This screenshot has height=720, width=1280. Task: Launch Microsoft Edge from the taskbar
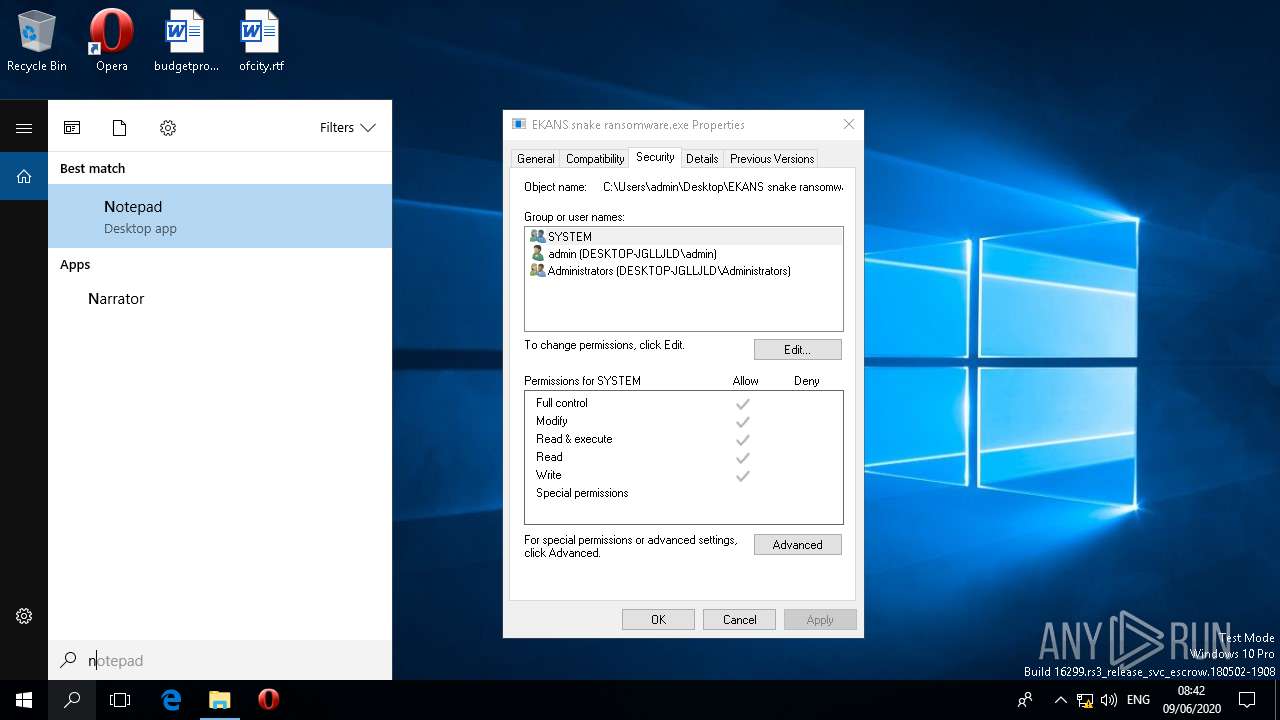171,700
